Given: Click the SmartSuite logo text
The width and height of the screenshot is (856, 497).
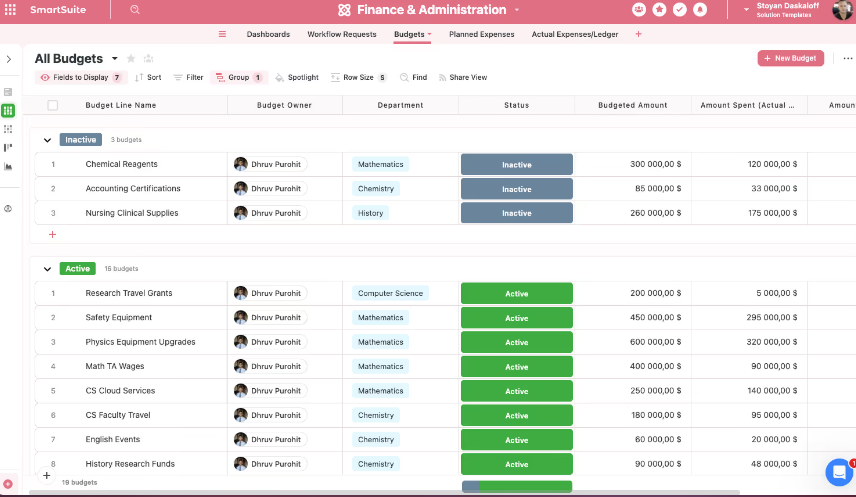Looking at the screenshot, I should click(x=58, y=10).
